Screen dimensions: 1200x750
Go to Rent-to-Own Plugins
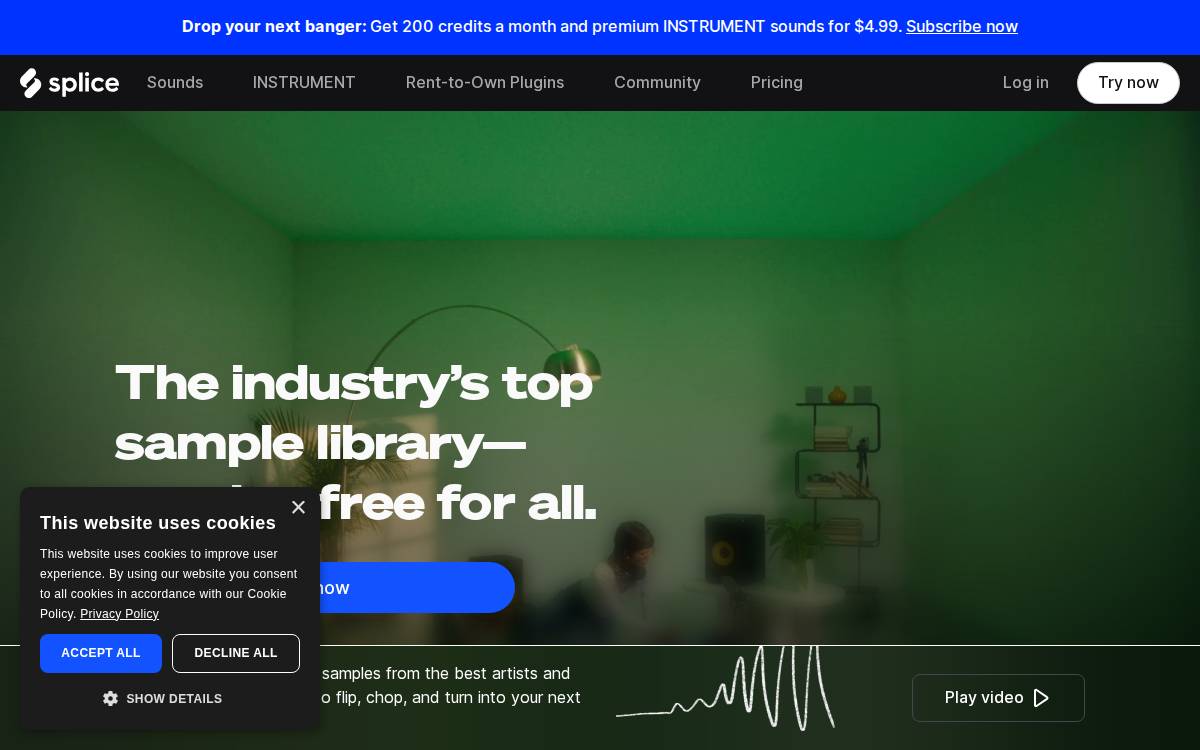(x=485, y=83)
